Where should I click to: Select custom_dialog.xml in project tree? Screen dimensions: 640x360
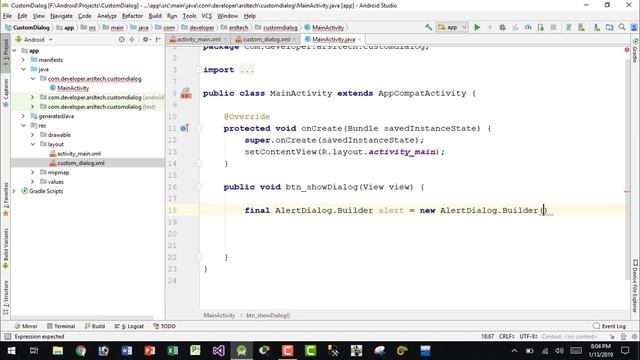point(80,163)
